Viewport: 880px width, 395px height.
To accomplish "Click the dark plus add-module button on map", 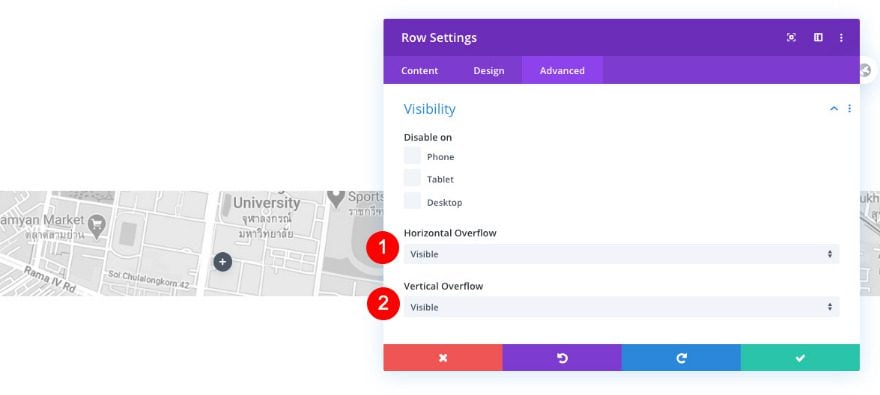I will 222,261.
